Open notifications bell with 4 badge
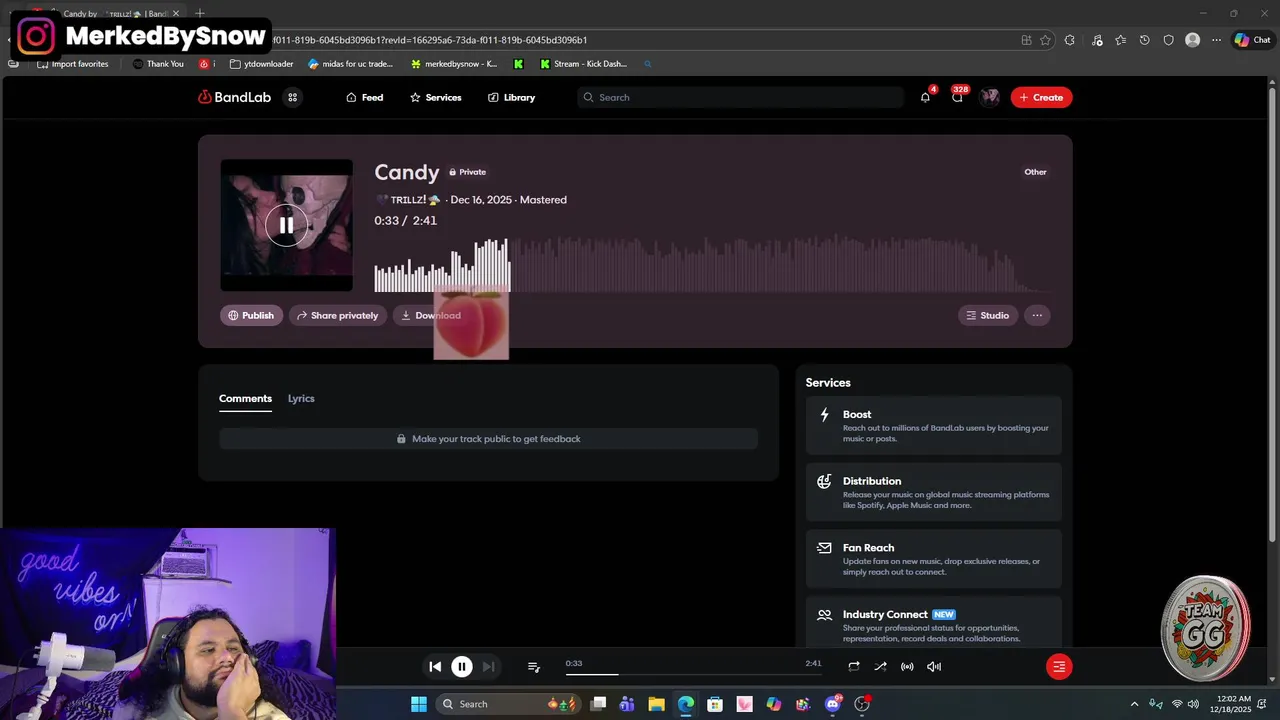Image resolution: width=1280 pixels, height=720 pixels. [925, 97]
